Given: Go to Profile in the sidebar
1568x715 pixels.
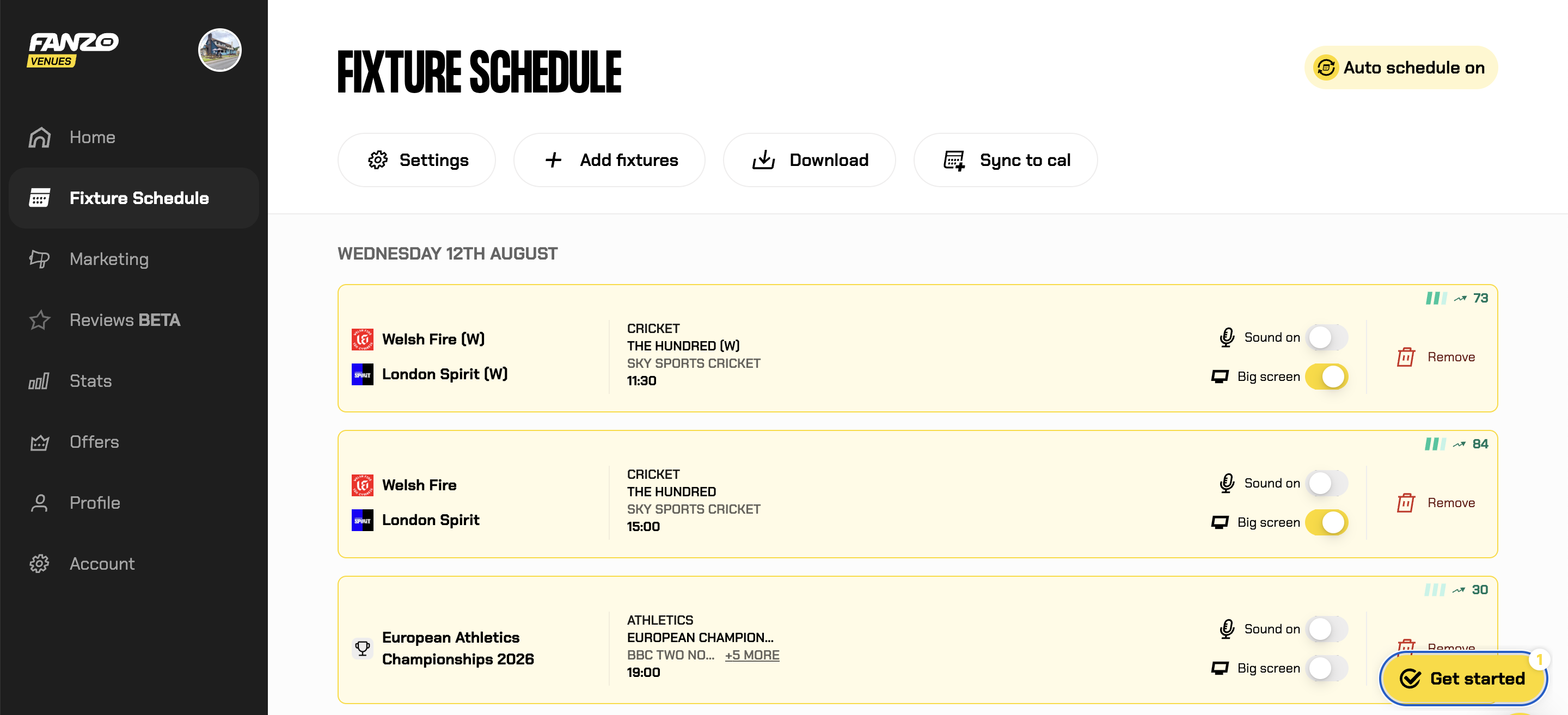Looking at the screenshot, I should (134, 502).
